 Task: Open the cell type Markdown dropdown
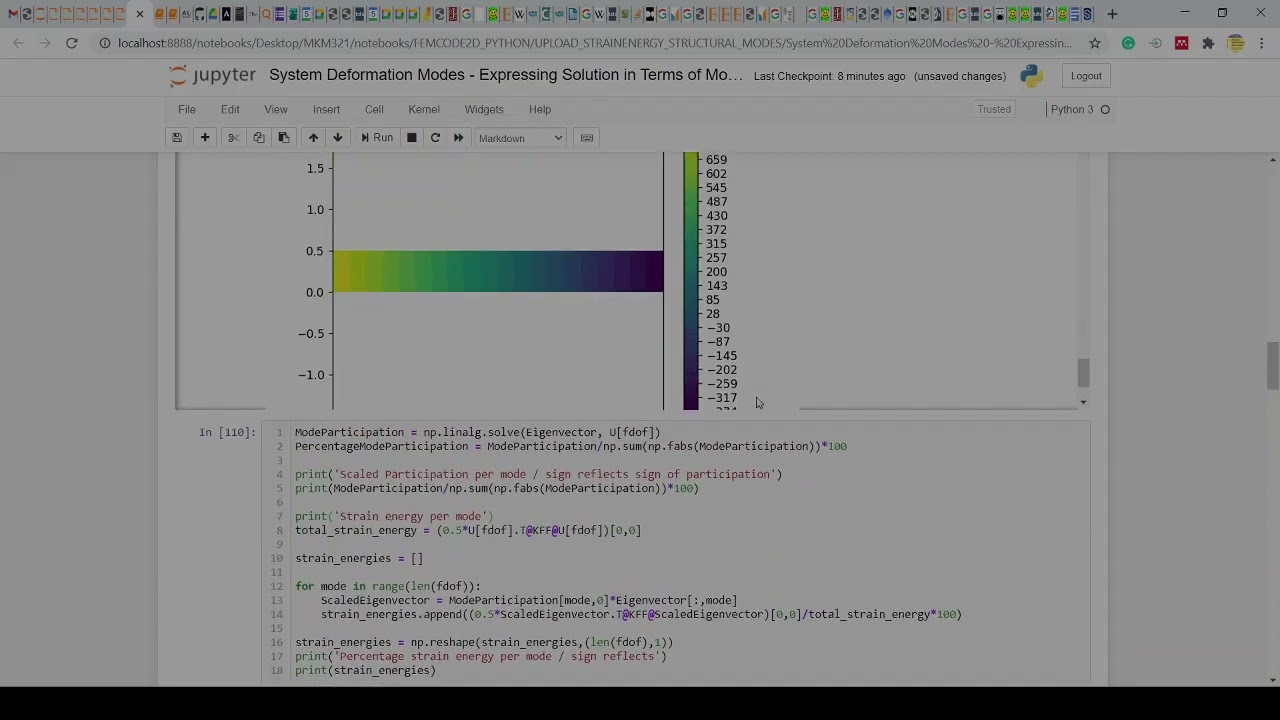(521, 138)
